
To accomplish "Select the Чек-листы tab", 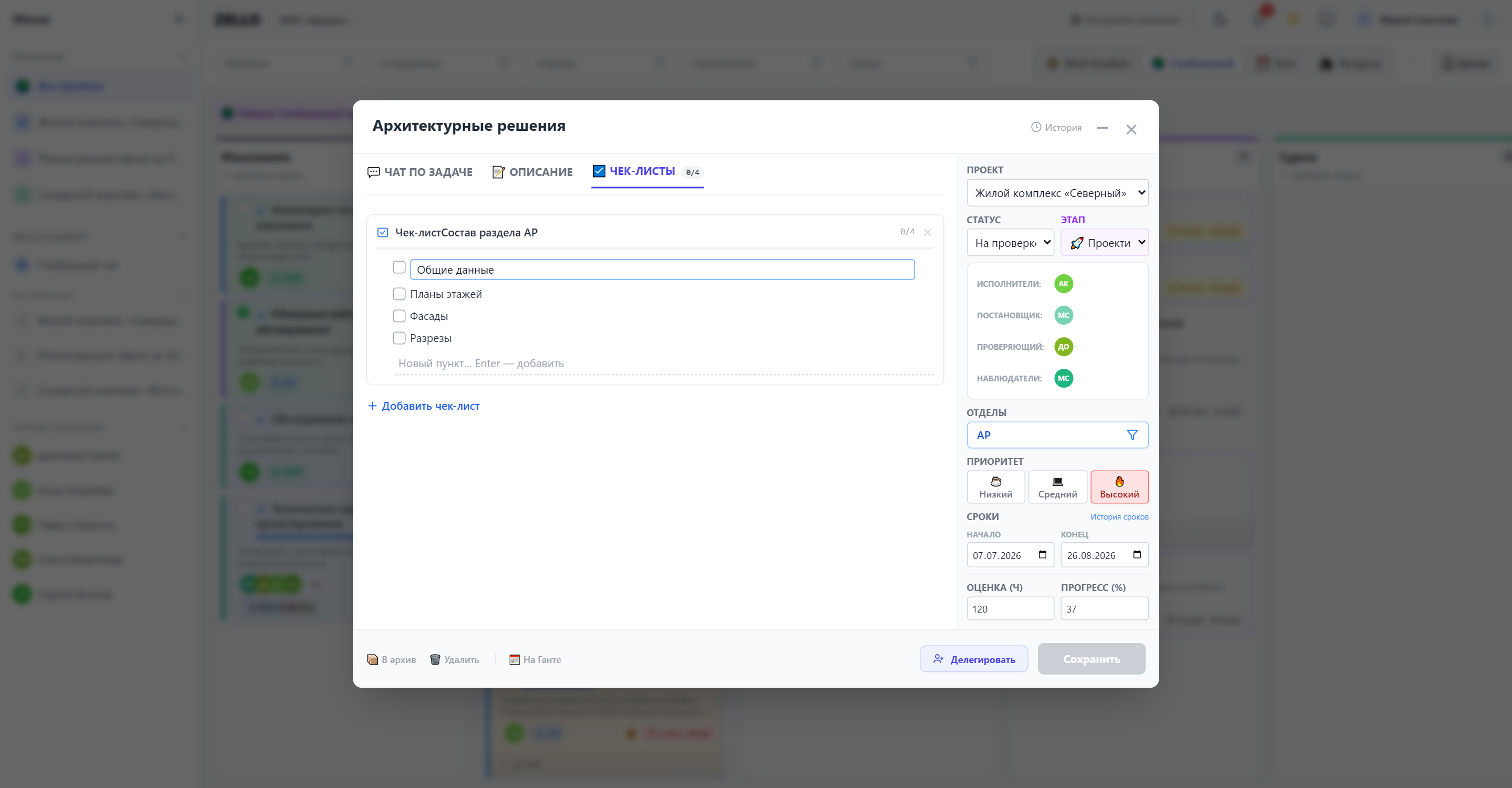I will pyautogui.click(x=647, y=171).
